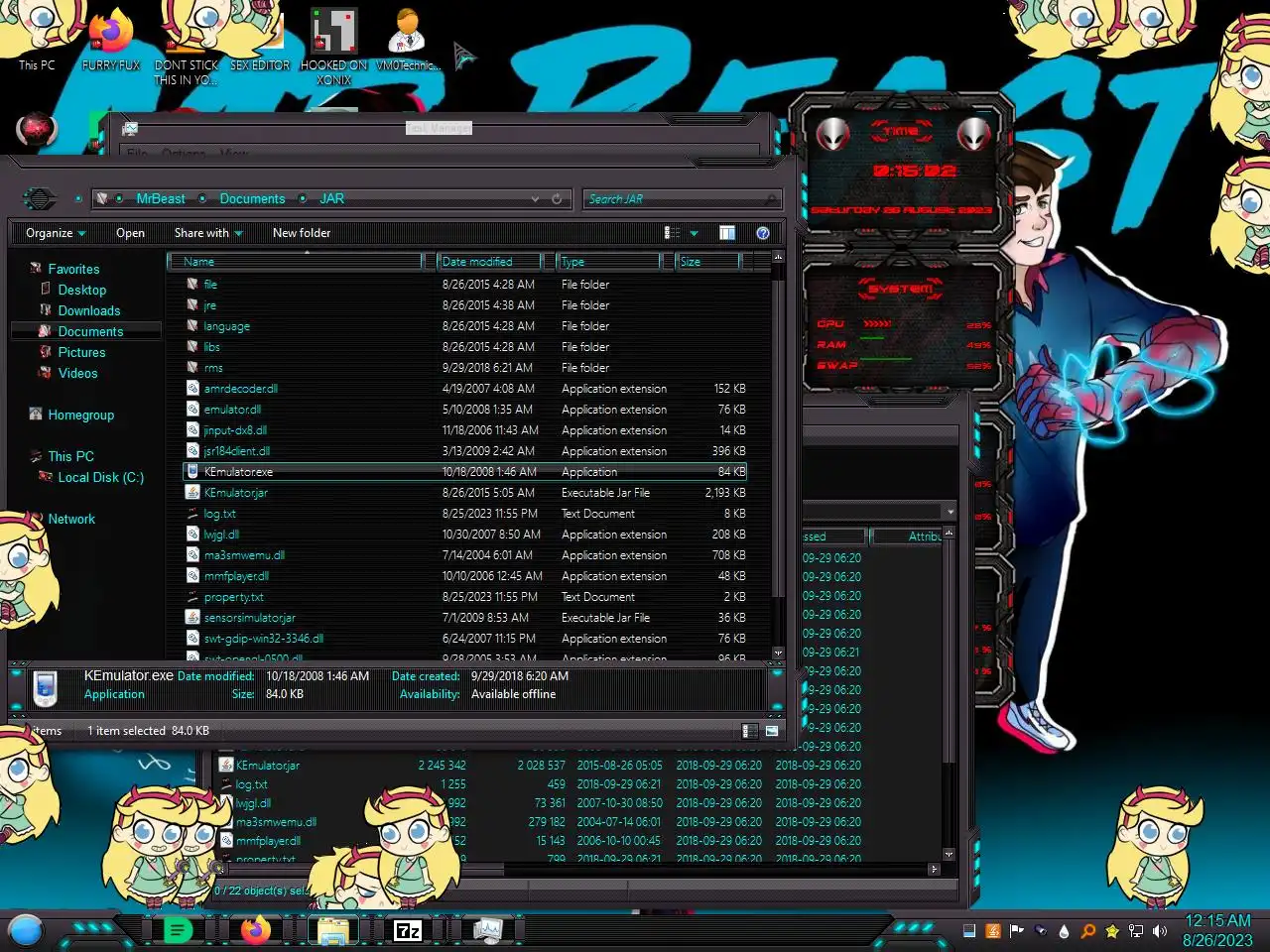This screenshot has width=1270, height=952.
Task: Go to MrBeast in breadcrumb path
Action: click(161, 198)
